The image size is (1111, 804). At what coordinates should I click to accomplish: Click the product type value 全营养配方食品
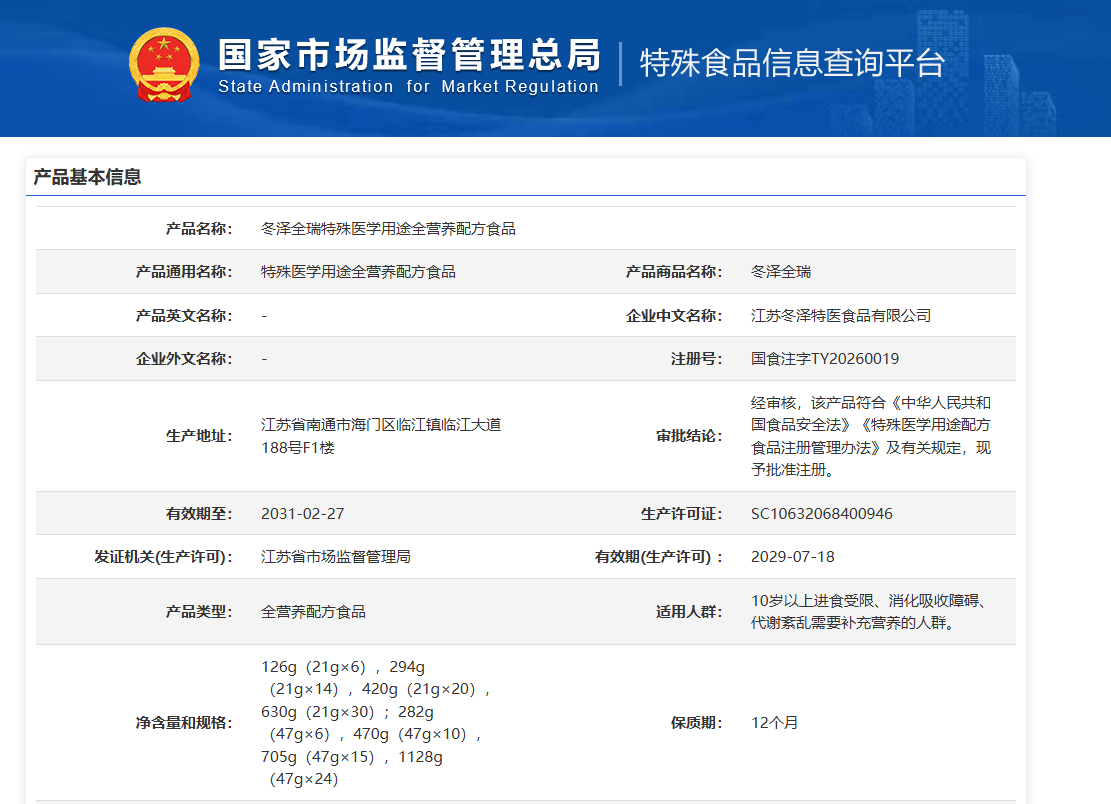313,612
